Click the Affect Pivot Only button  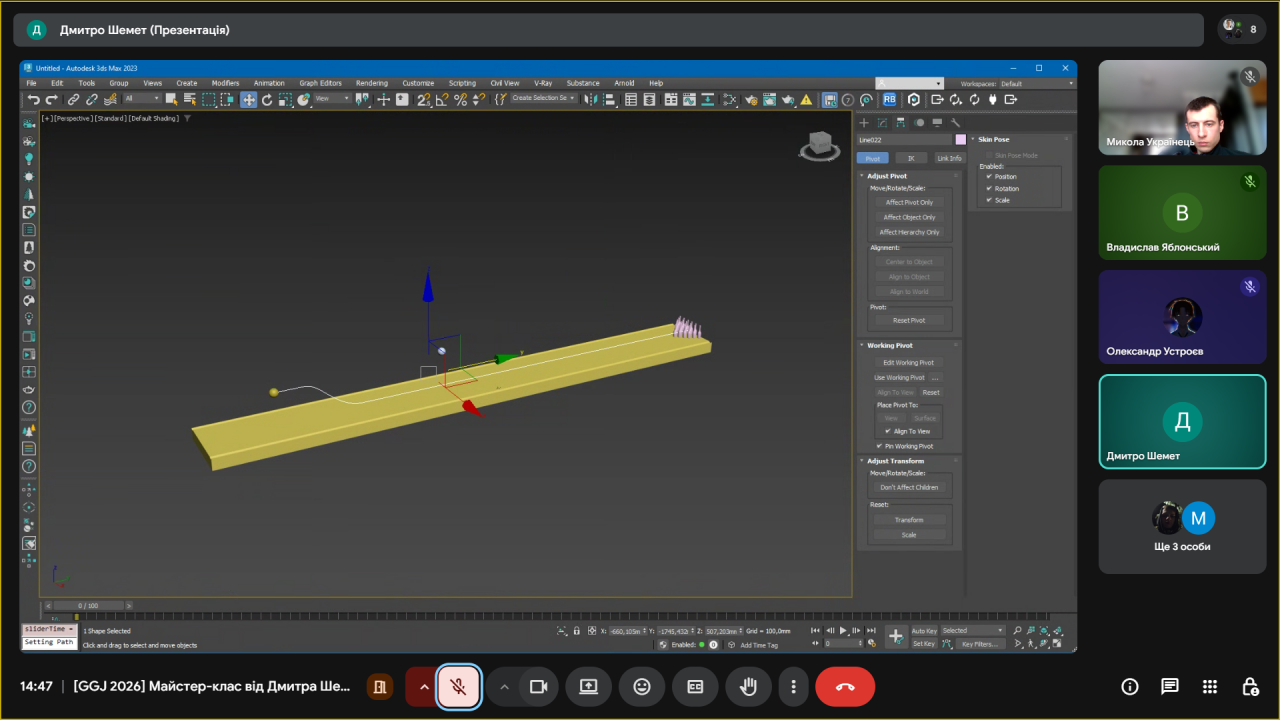point(909,202)
